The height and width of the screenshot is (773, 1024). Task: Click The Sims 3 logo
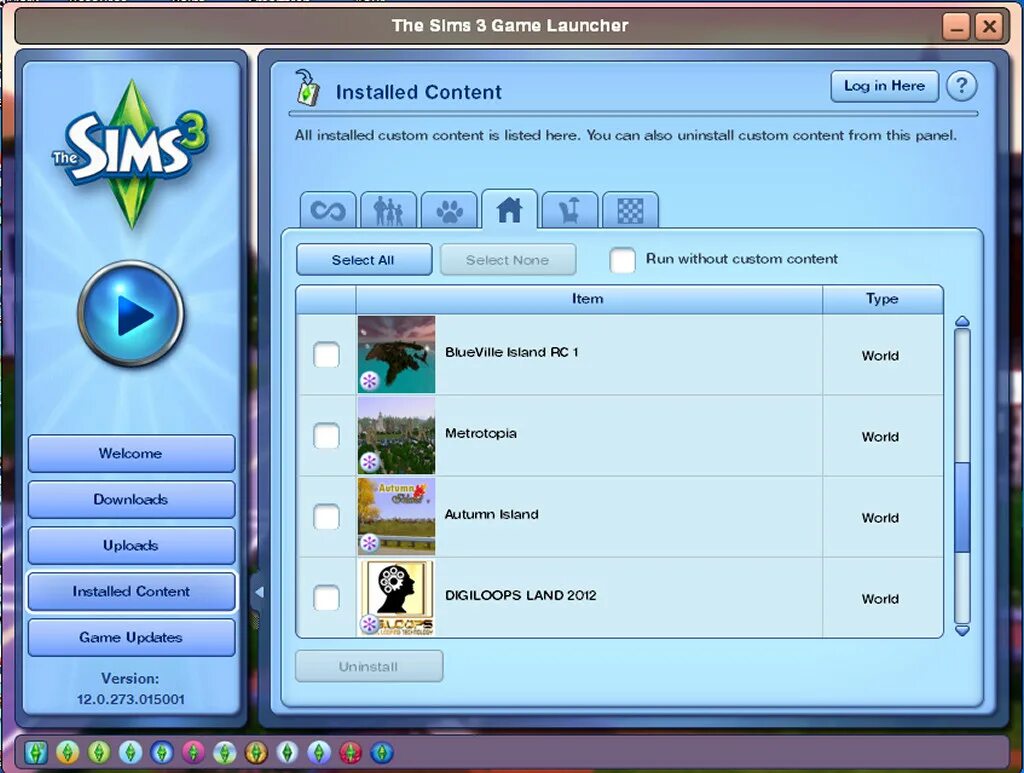tap(131, 153)
